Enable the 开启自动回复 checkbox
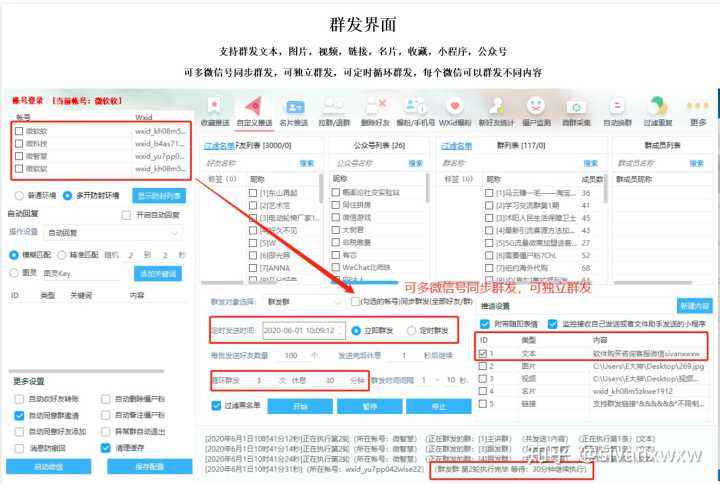This screenshot has height=484, width=720. tap(126, 215)
